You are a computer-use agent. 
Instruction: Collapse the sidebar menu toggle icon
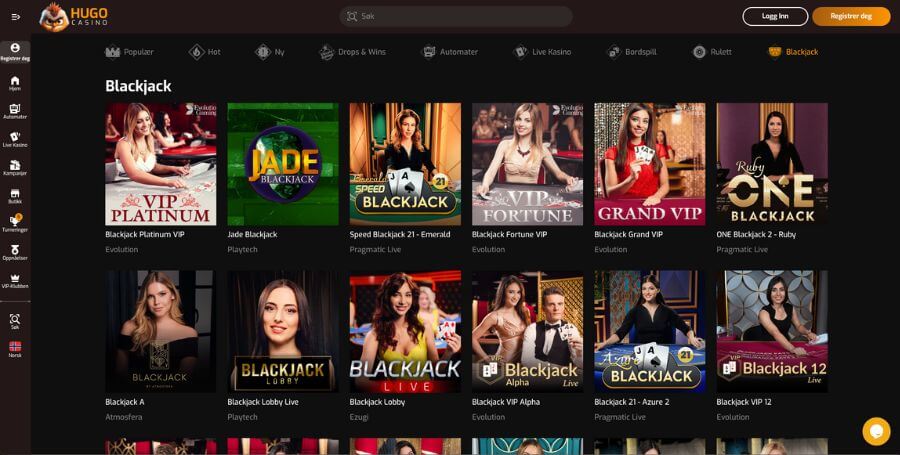15,17
